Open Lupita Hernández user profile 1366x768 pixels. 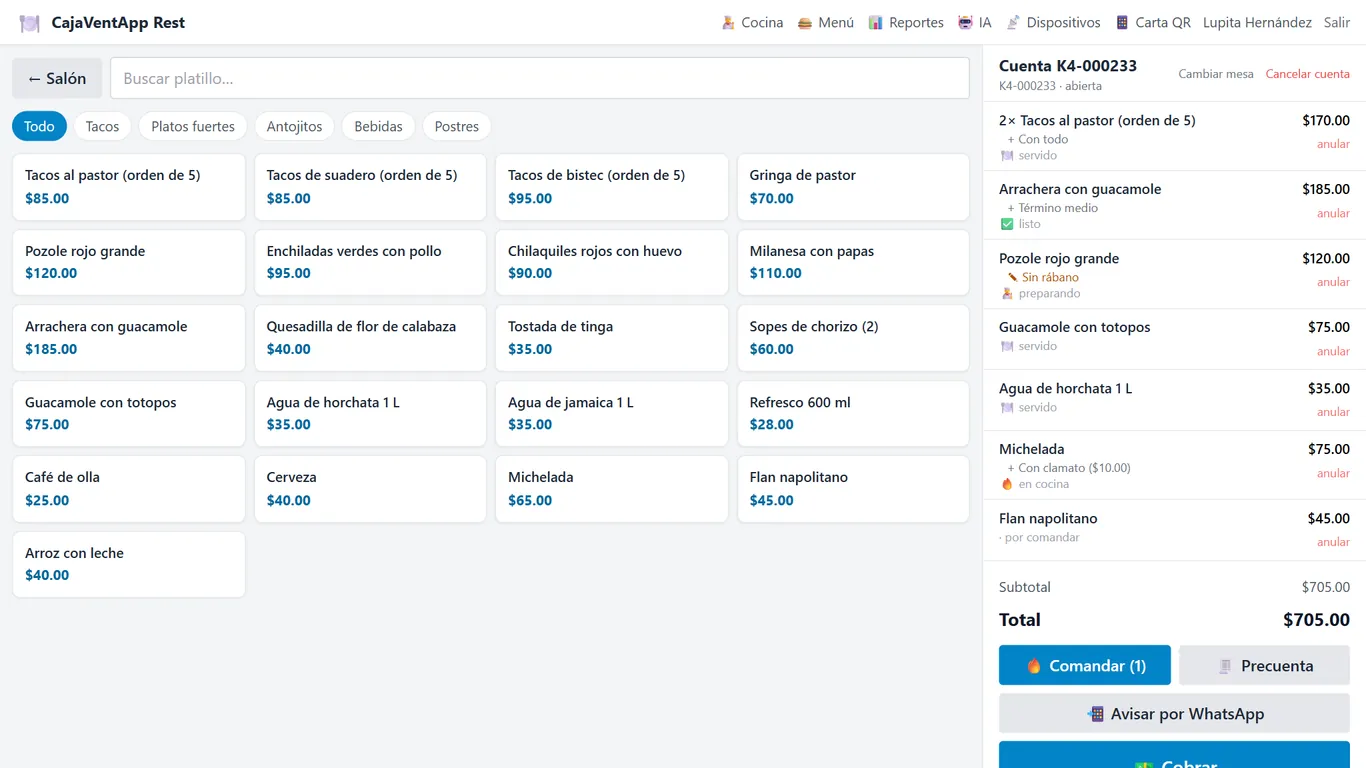[x=1257, y=23]
